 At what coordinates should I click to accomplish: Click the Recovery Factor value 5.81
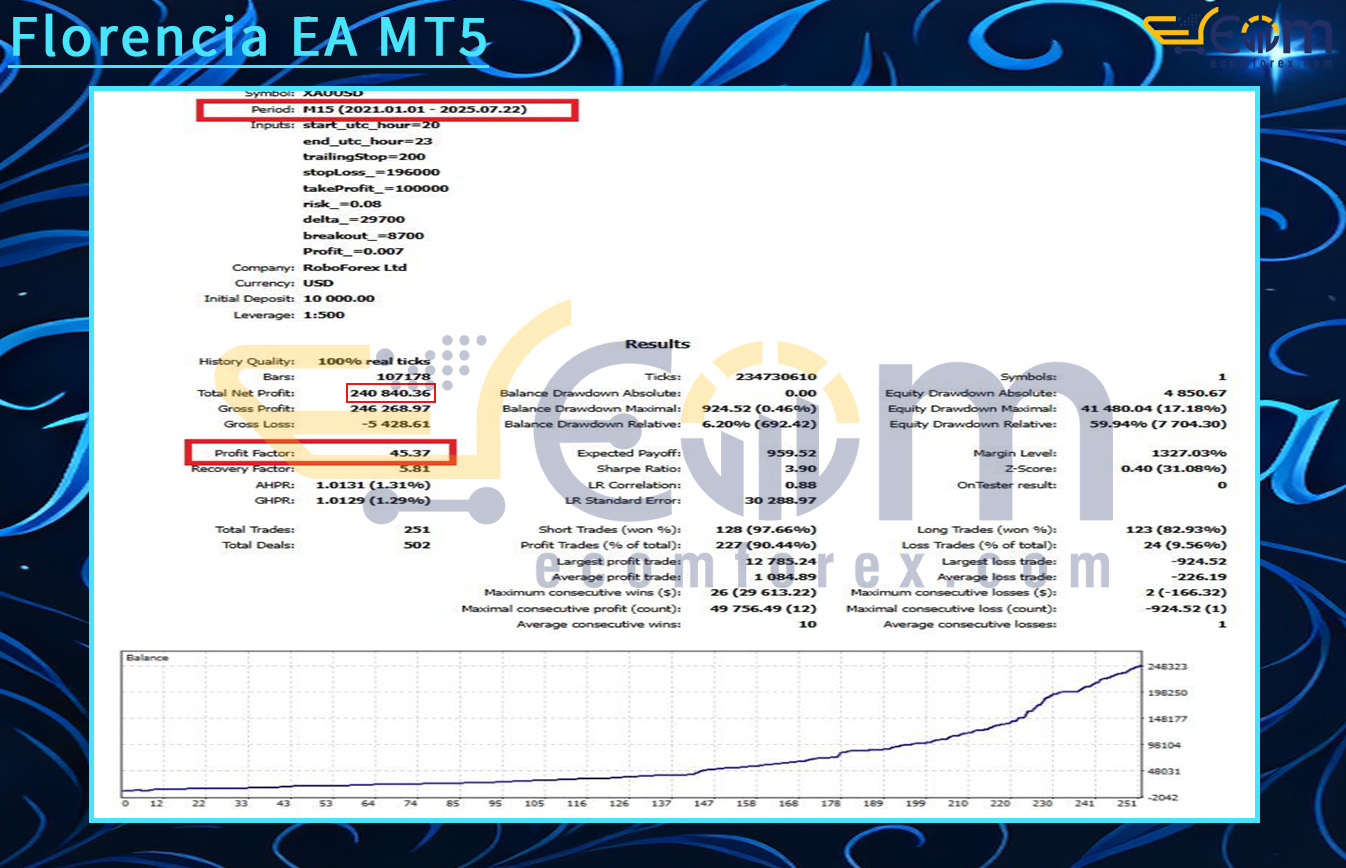point(415,468)
